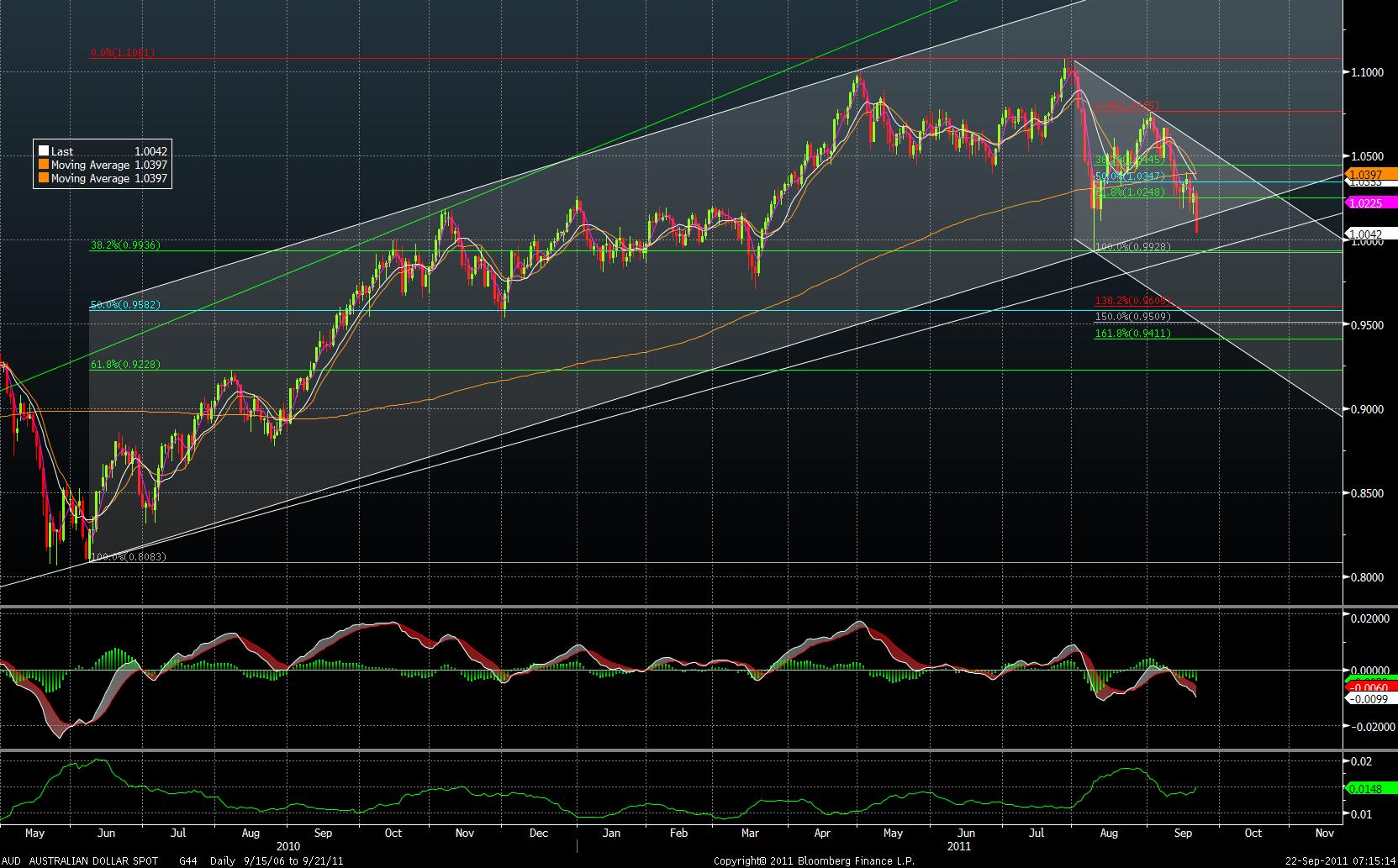1398x868 pixels.
Task: Click the white -0.0099 MACD value tag
Action: tap(1370, 697)
